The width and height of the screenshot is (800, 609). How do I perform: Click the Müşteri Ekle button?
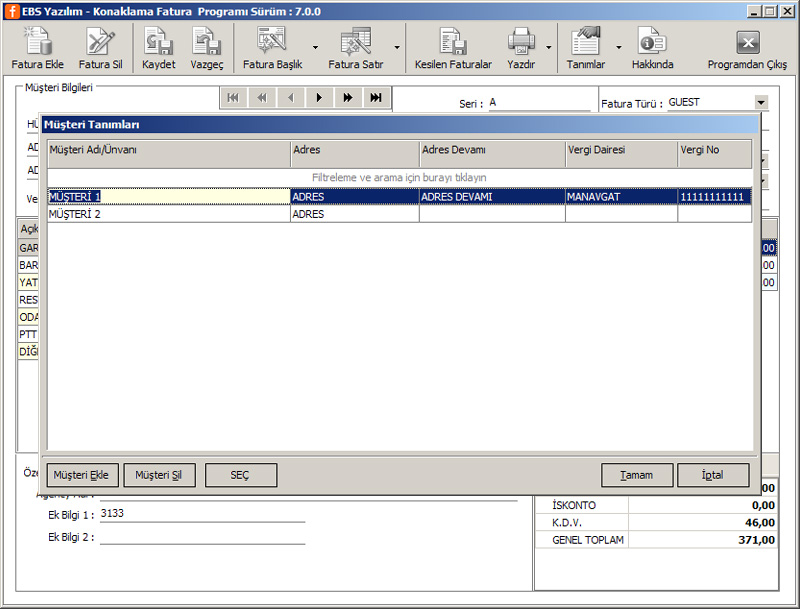(82, 475)
